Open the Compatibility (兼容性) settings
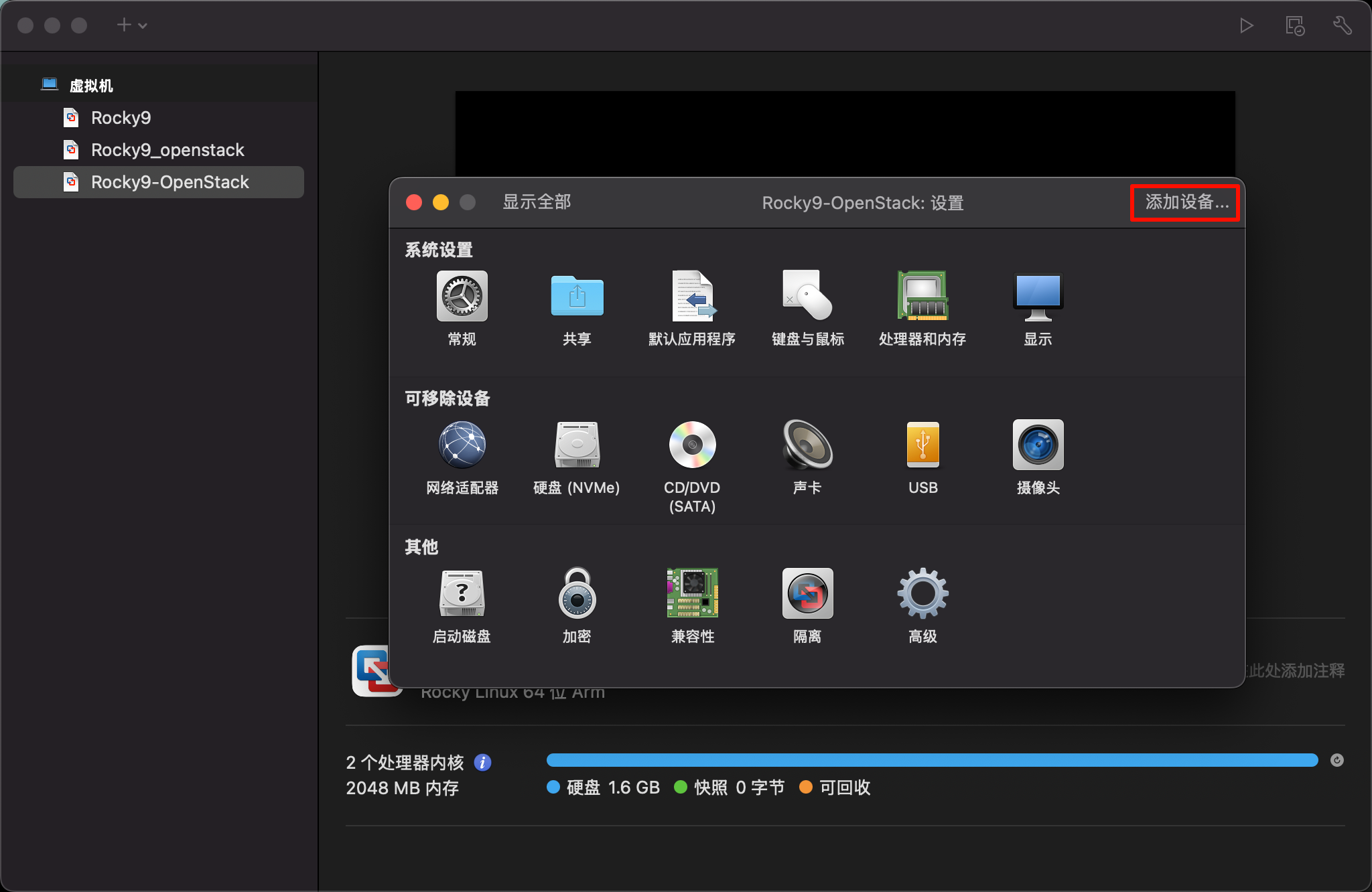This screenshot has width=1372, height=892. 692,594
